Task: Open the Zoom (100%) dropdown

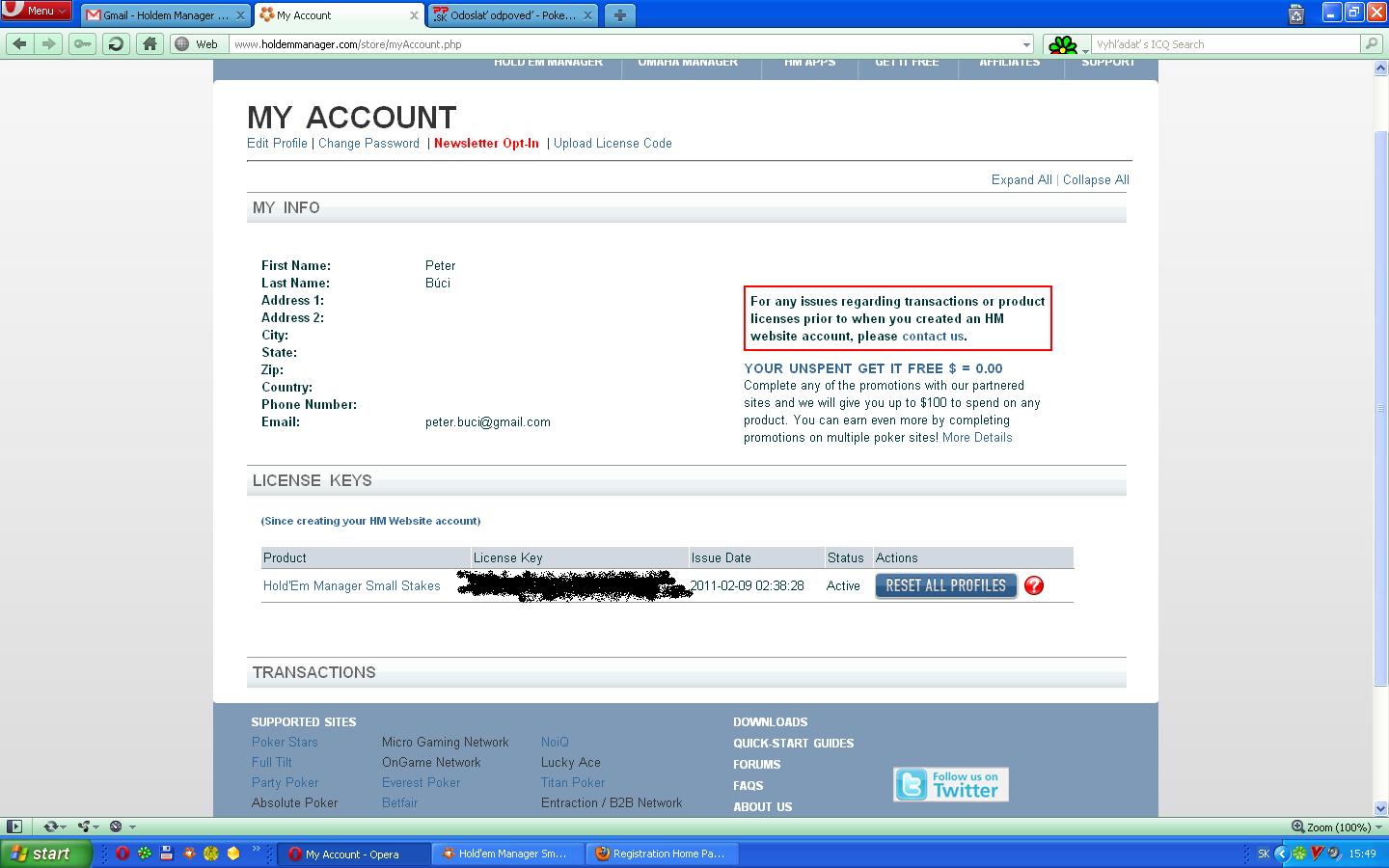Action: tap(1379, 827)
